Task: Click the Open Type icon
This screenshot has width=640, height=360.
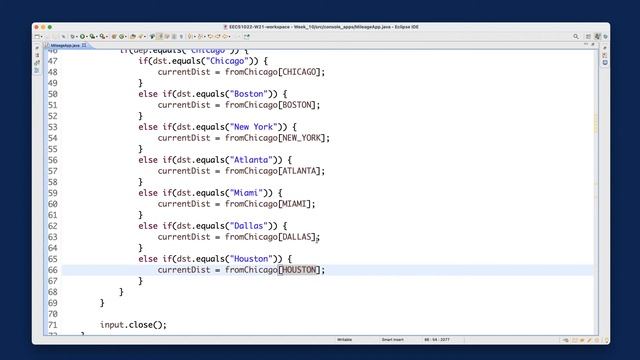Action: [133, 36]
